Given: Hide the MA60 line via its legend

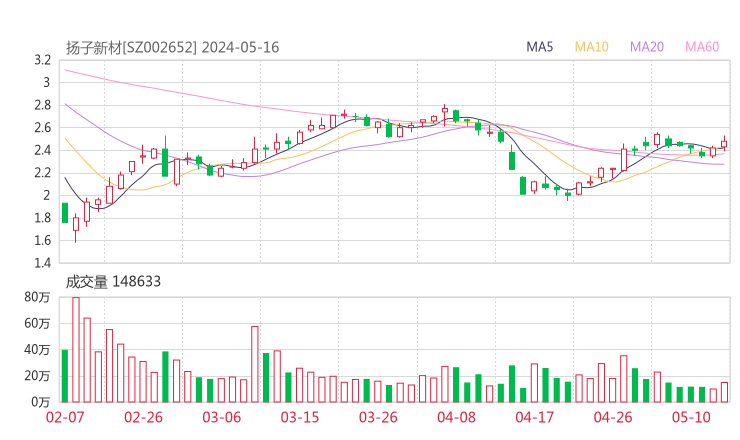Looking at the screenshot, I should [702, 47].
